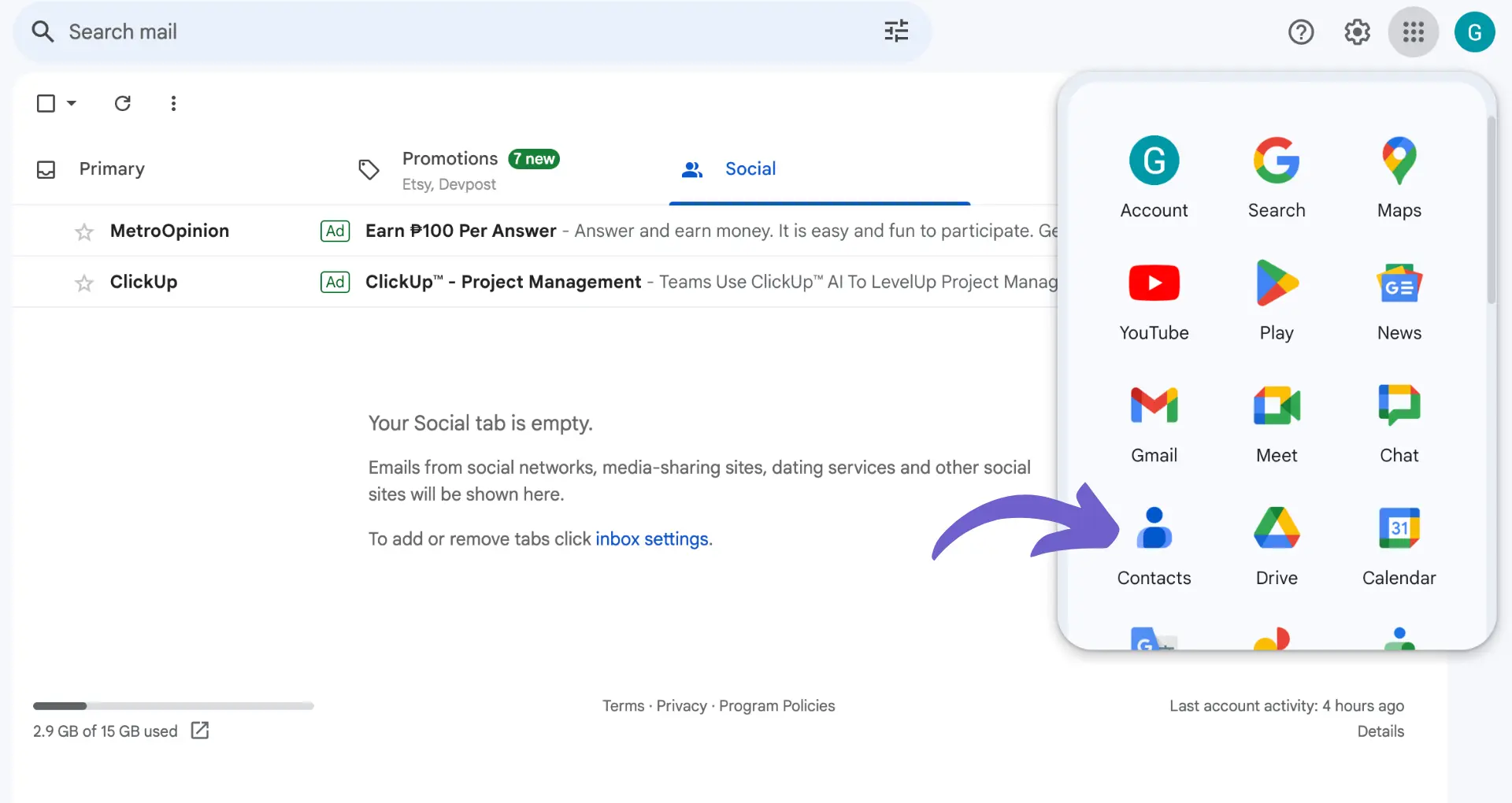Click the Ad badge on ClickUp row
The height and width of the screenshot is (803, 1512).
click(335, 282)
